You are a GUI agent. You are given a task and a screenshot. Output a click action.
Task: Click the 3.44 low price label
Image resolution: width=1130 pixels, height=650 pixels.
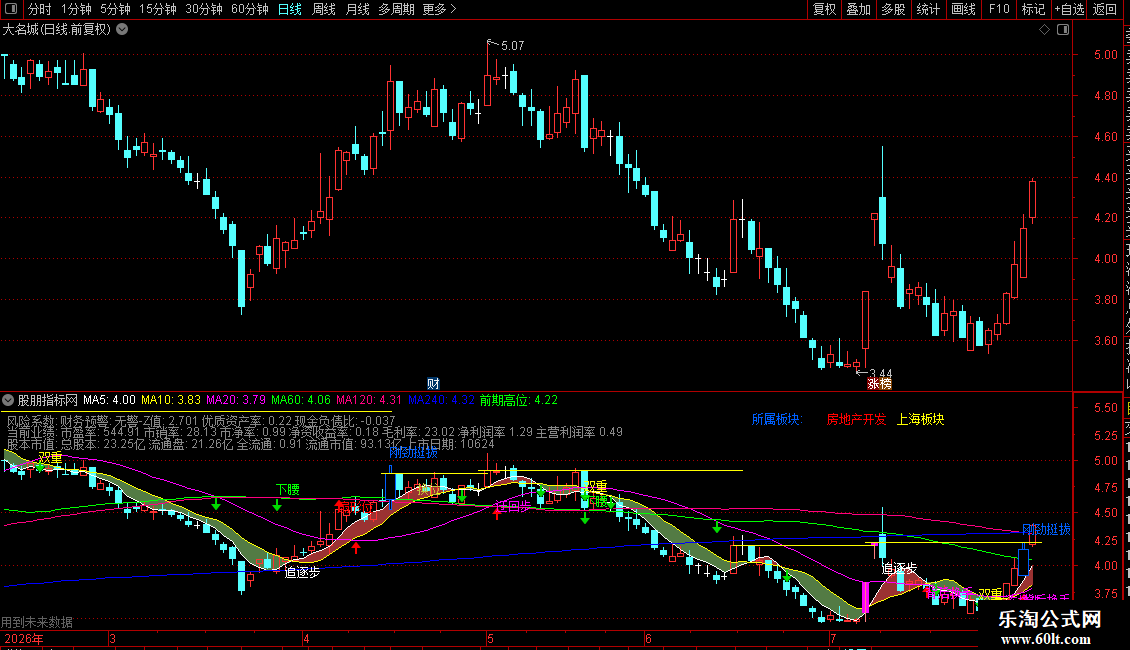click(881, 374)
